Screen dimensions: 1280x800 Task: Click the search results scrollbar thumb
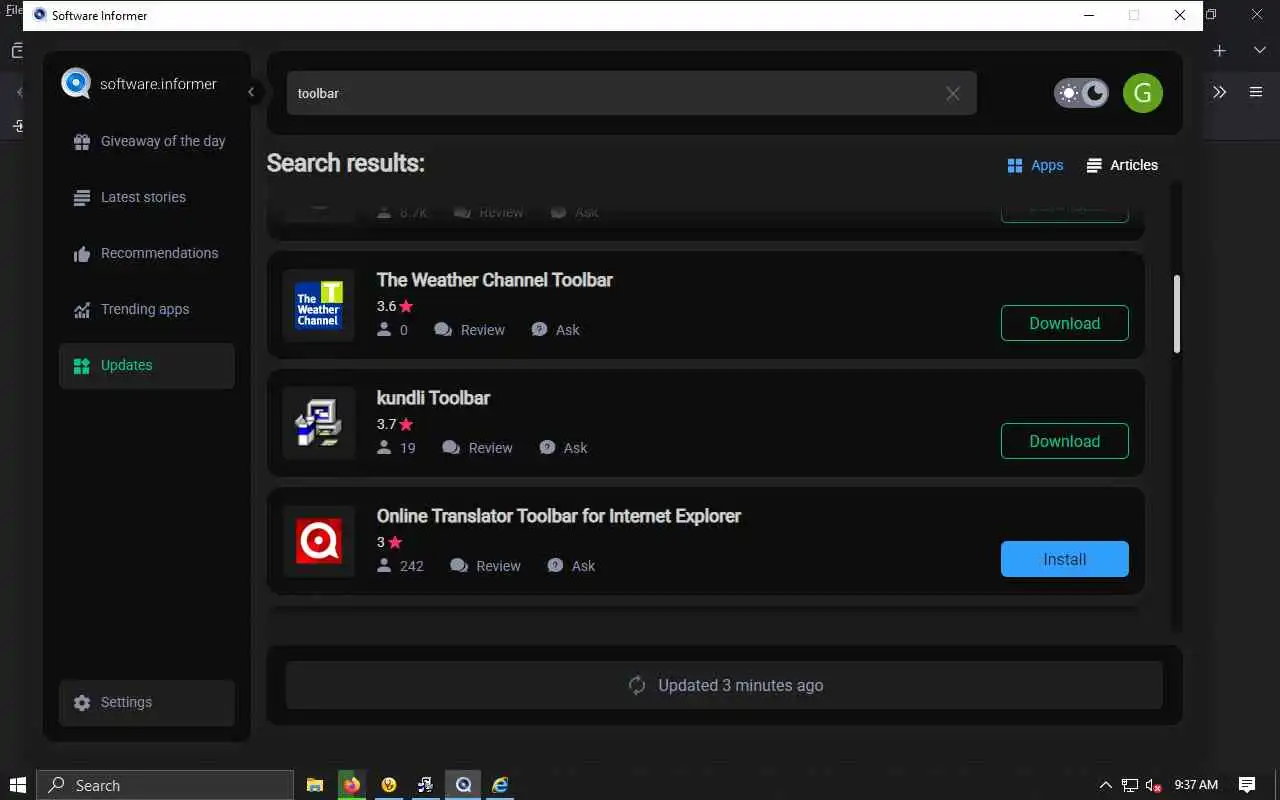[1177, 314]
